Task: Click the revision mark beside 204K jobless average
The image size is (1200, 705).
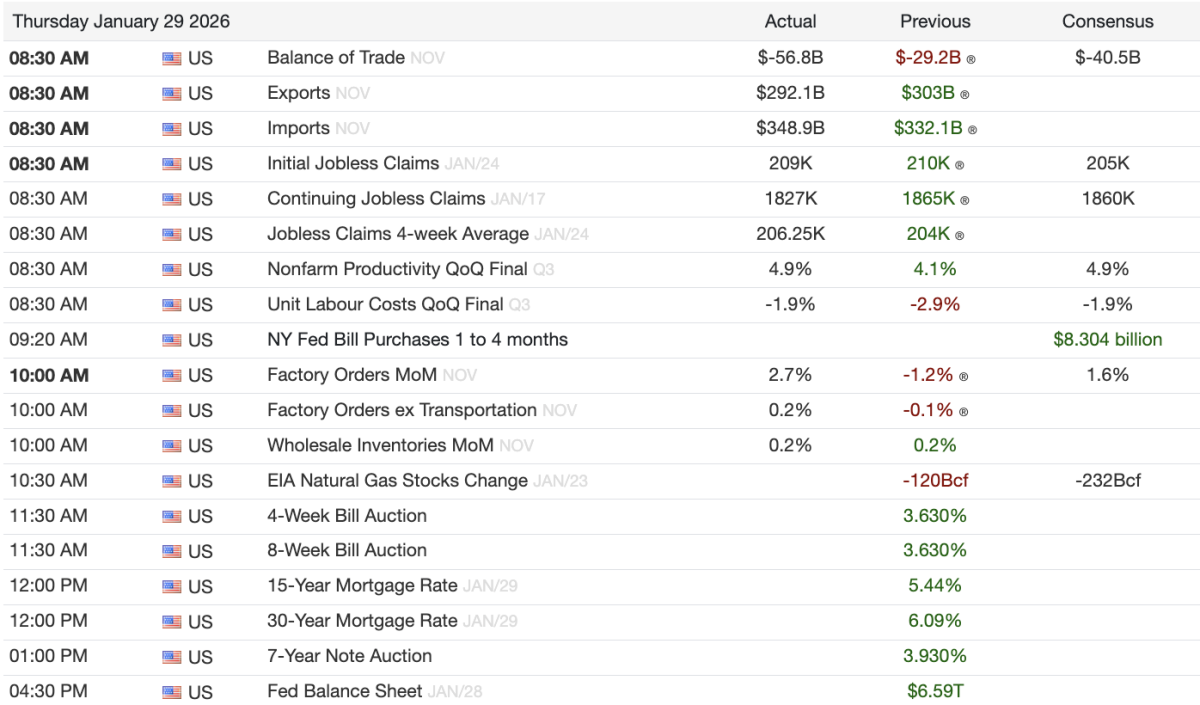Action: click(x=960, y=236)
